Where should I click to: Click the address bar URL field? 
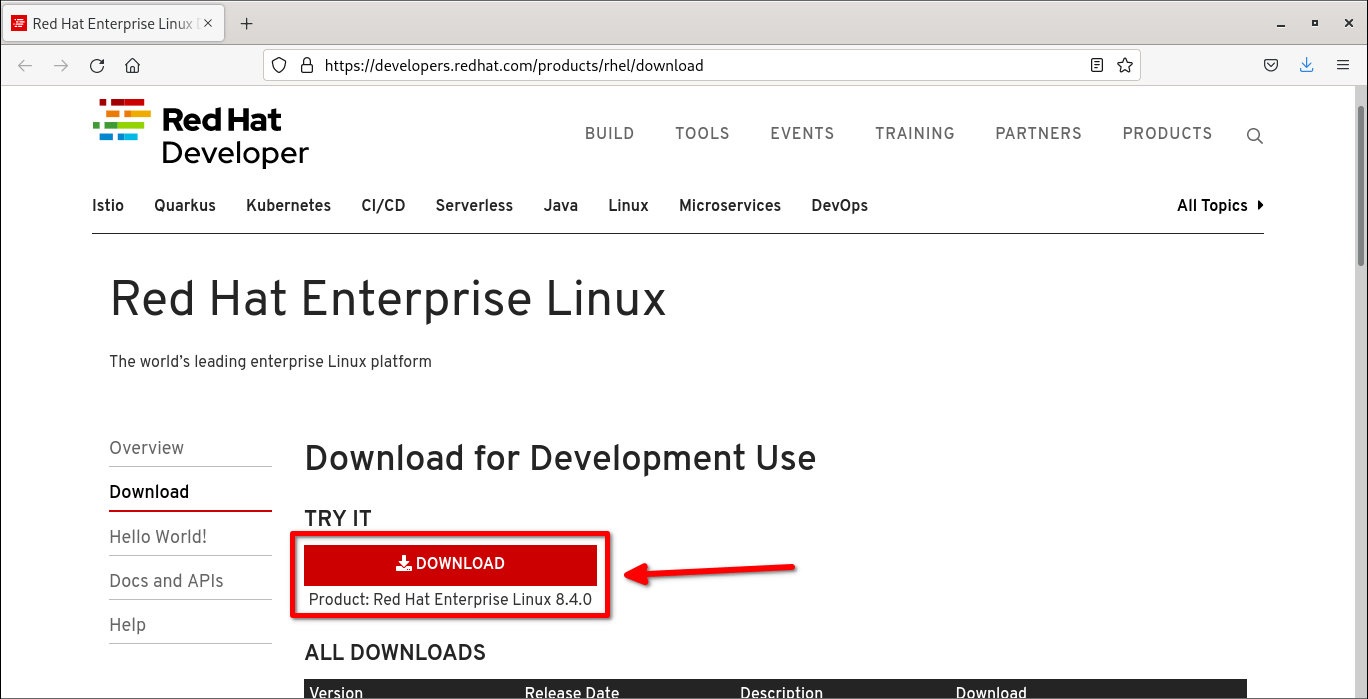tap(700, 66)
